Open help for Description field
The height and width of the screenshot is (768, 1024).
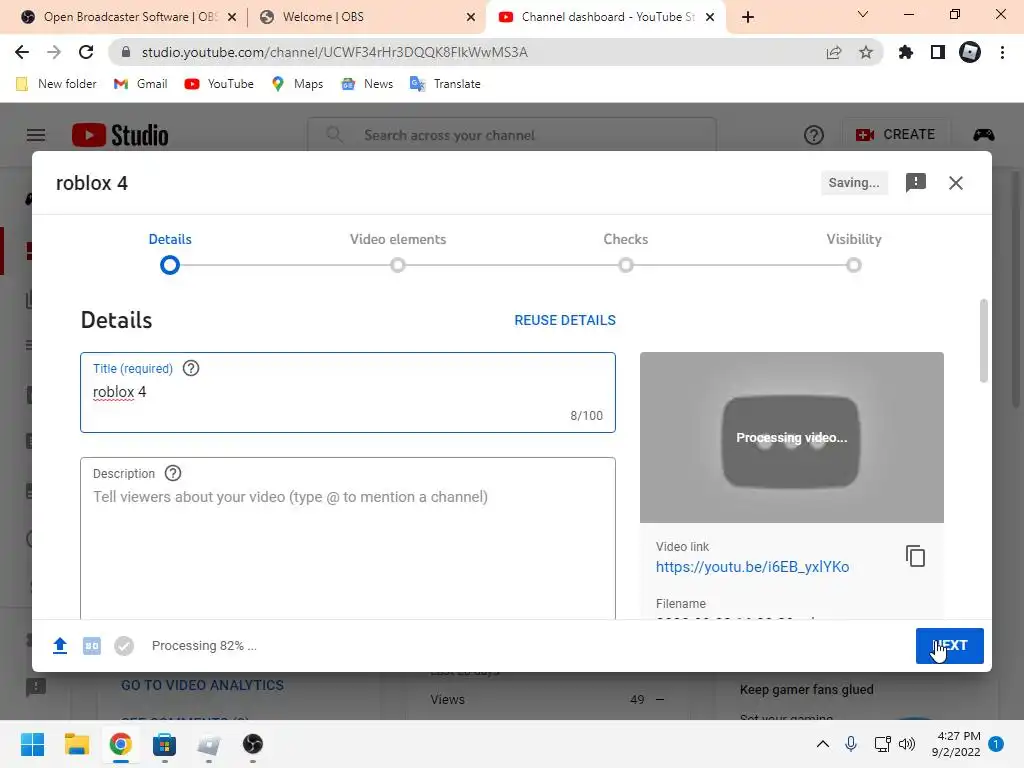pyautogui.click(x=173, y=473)
